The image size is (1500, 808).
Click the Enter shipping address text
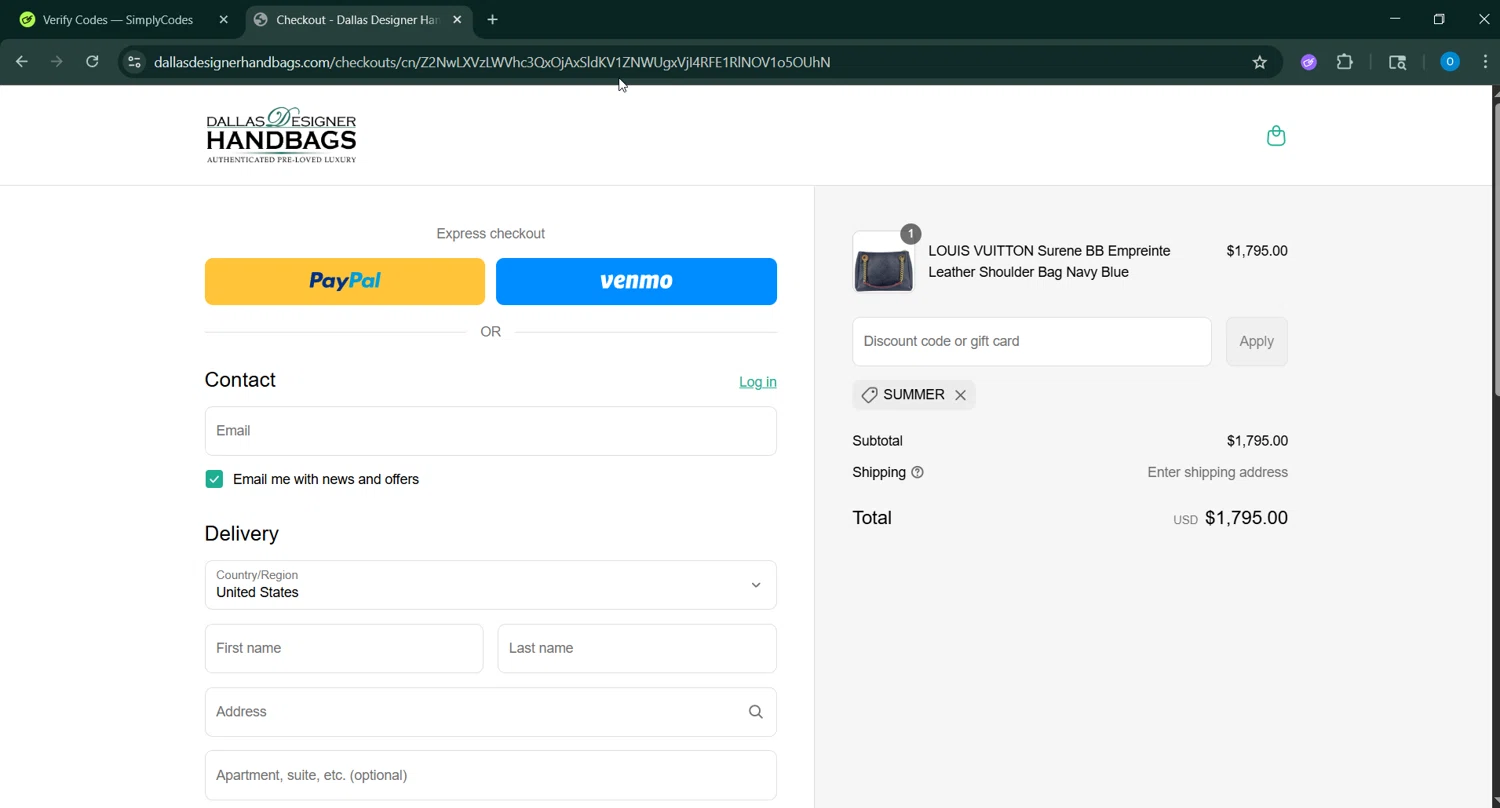1217,472
